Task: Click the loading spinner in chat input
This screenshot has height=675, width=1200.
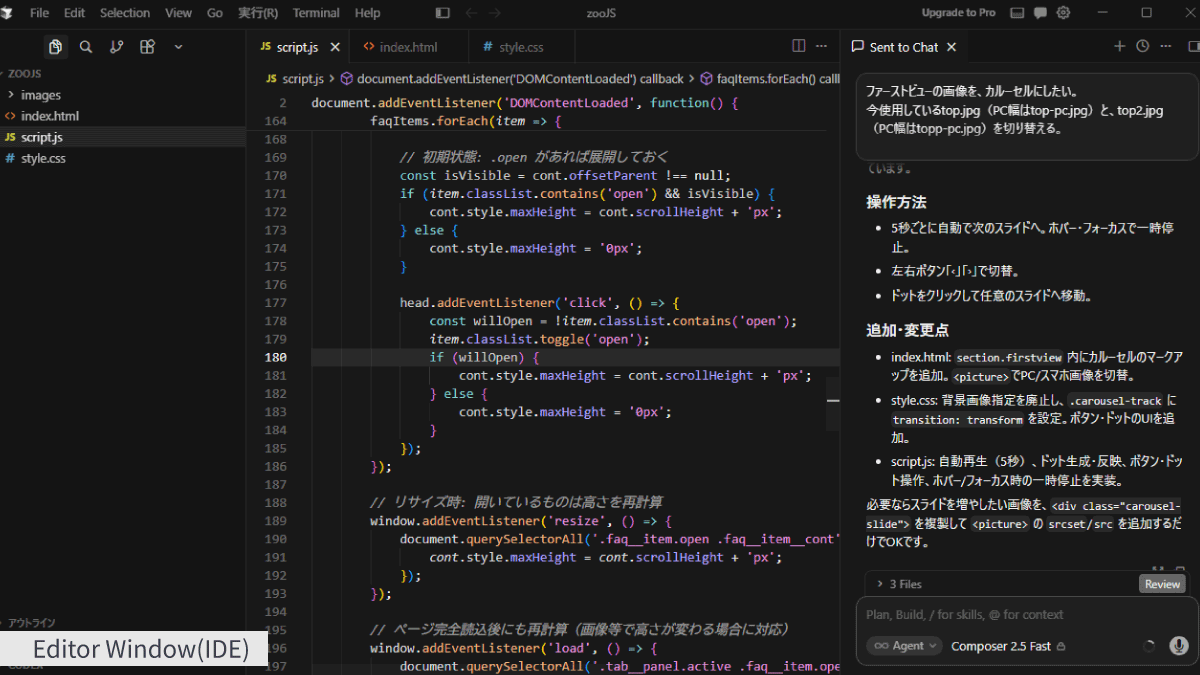Action: [x=1148, y=646]
